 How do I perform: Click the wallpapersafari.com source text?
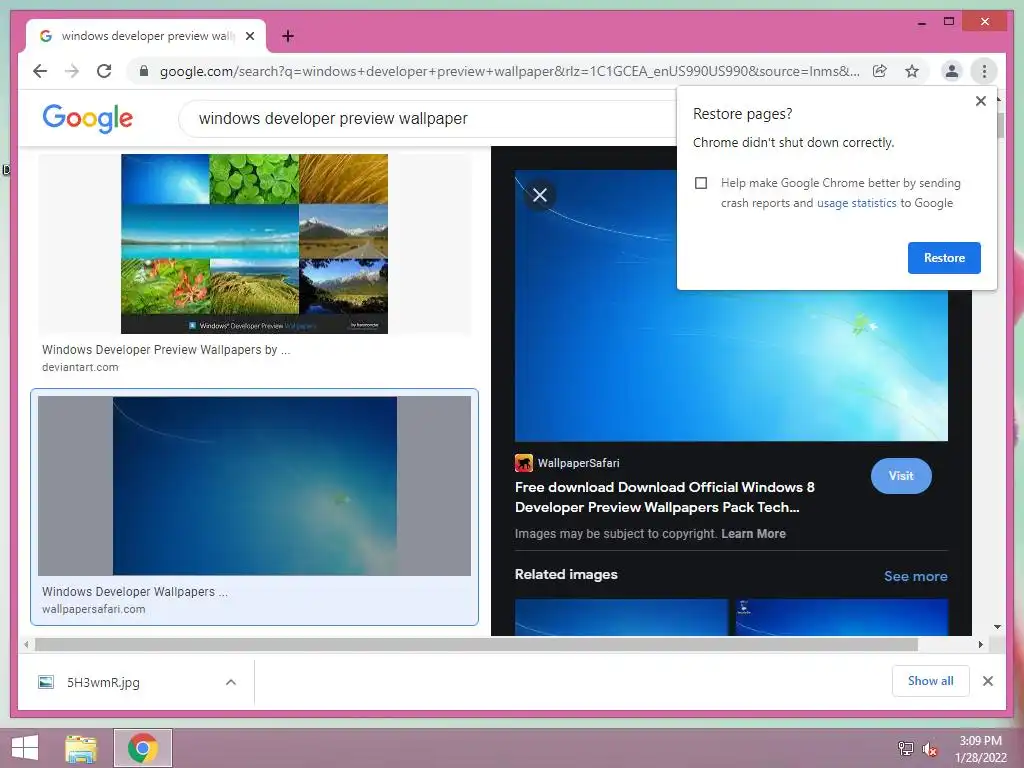pos(93,609)
